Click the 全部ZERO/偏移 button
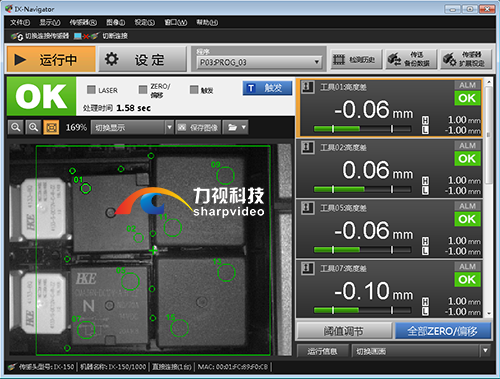The image size is (500, 379). pyautogui.click(x=443, y=331)
